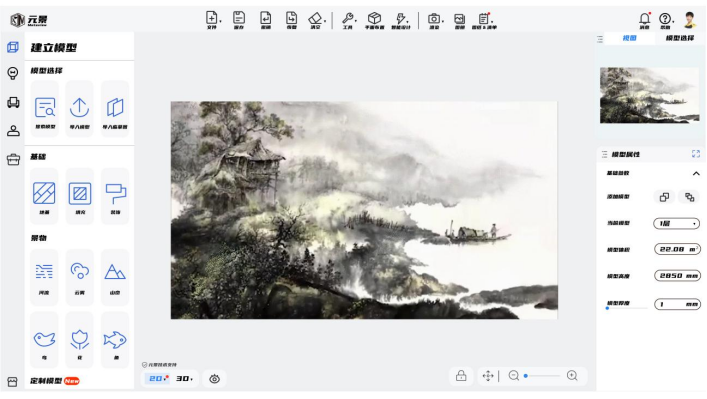The image size is (707, 399).
Task: Collapse the 基础参数 section chevron
Action: tap(696, 174)
